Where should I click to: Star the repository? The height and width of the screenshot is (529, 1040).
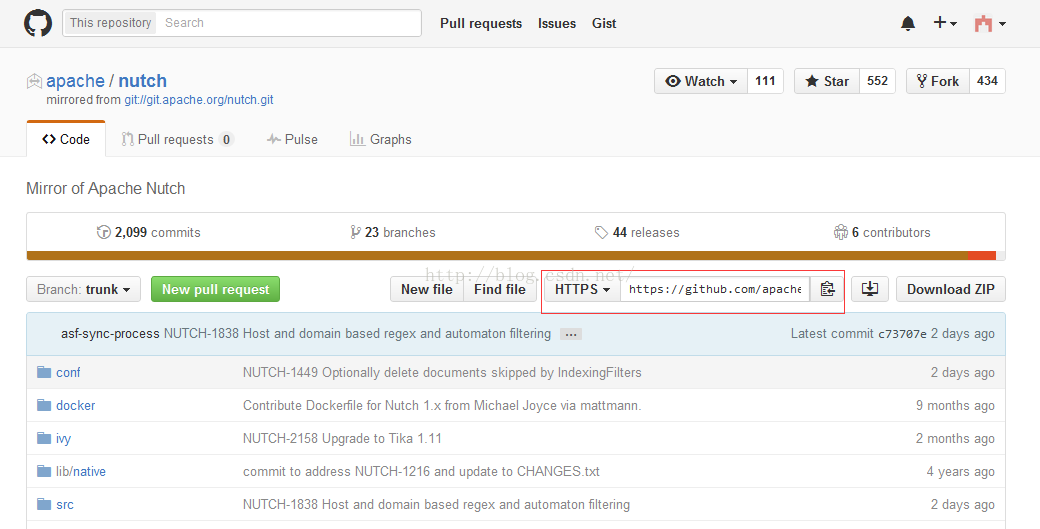coord(827,81)
